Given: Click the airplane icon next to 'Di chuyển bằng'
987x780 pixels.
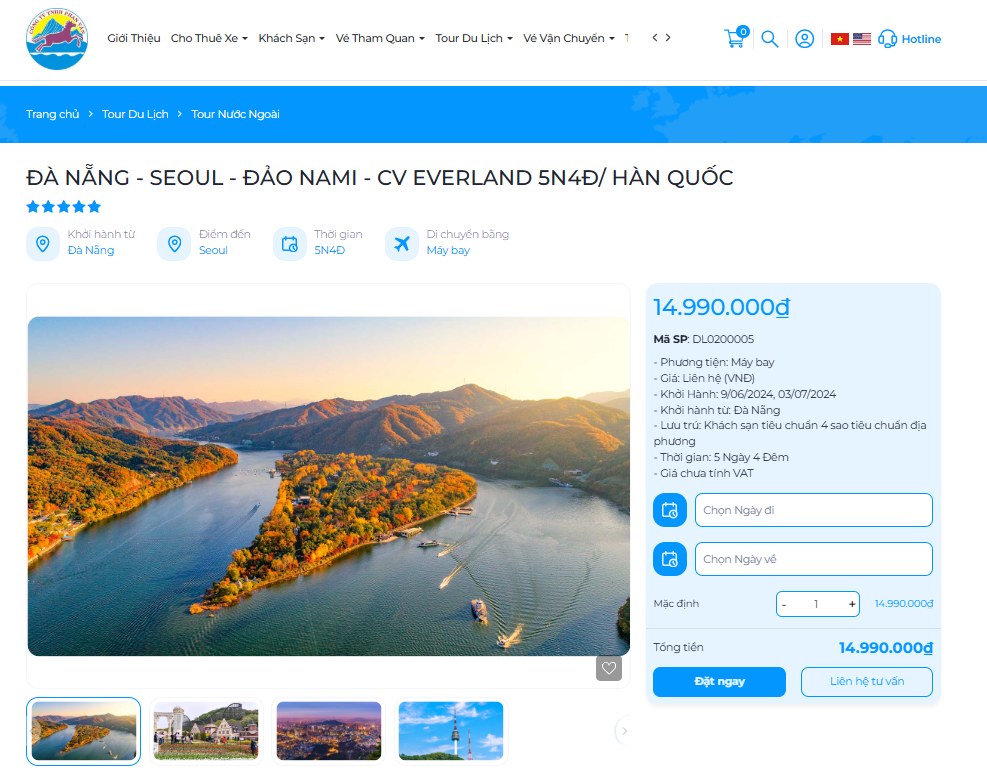Looking at the screenshot, I should (x=403, y=243).
